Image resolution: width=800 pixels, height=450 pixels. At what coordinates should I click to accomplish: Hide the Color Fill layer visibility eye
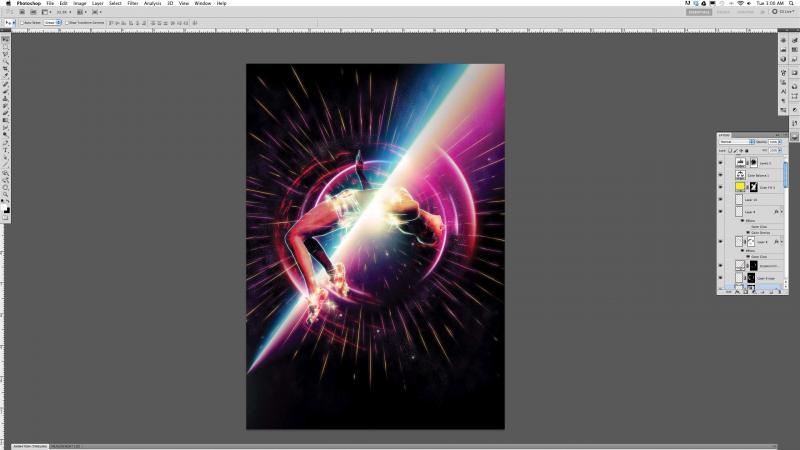pyautogui.click(x=721, y=187)
